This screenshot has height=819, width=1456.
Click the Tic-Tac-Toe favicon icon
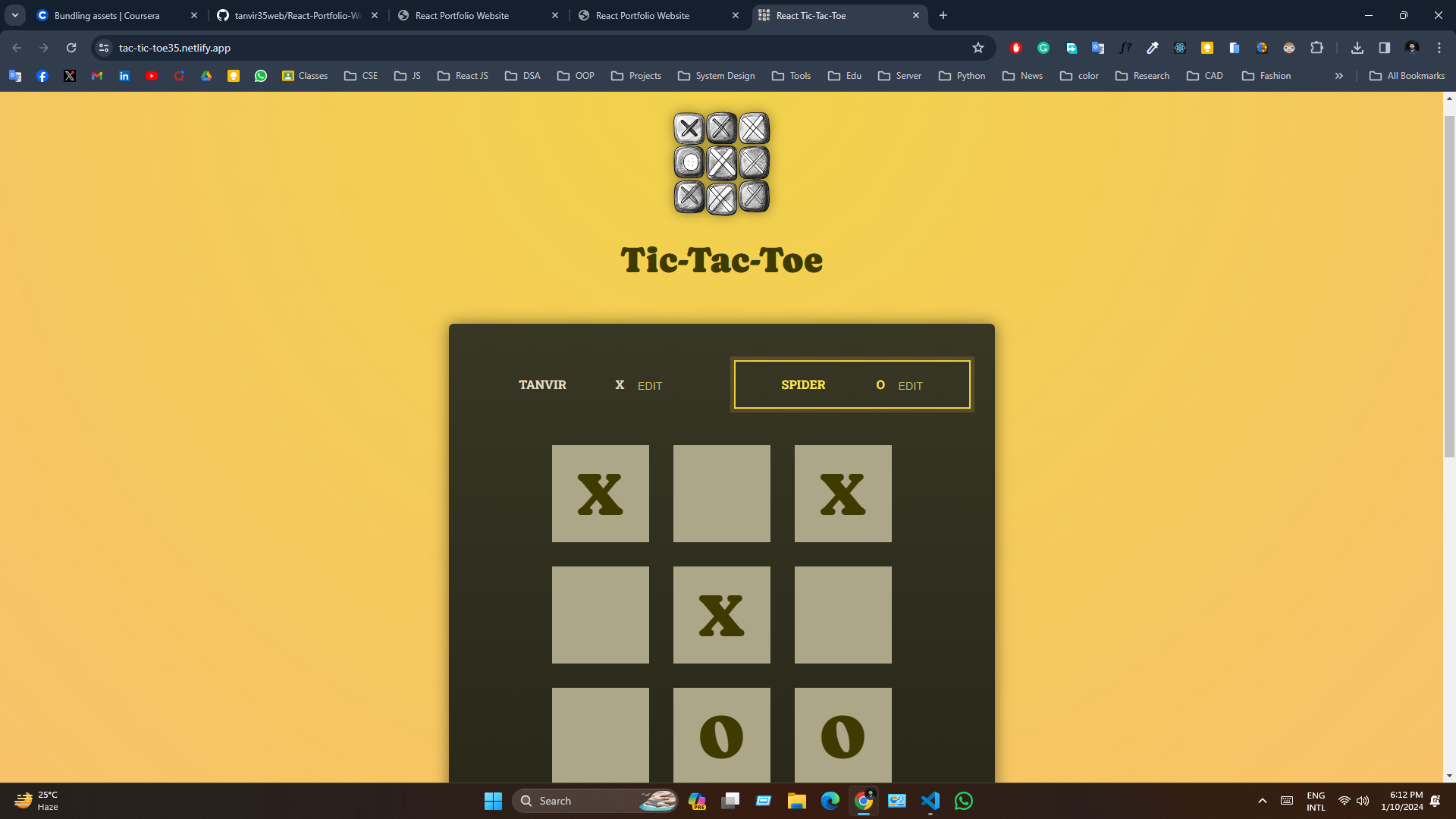pos(766,15)
